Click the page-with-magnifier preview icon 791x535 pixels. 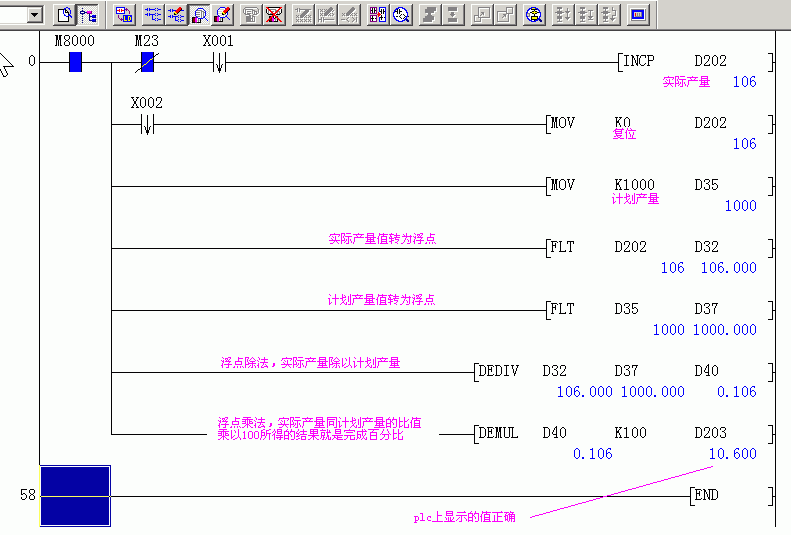pyautogui.click(x=65, y=15)
